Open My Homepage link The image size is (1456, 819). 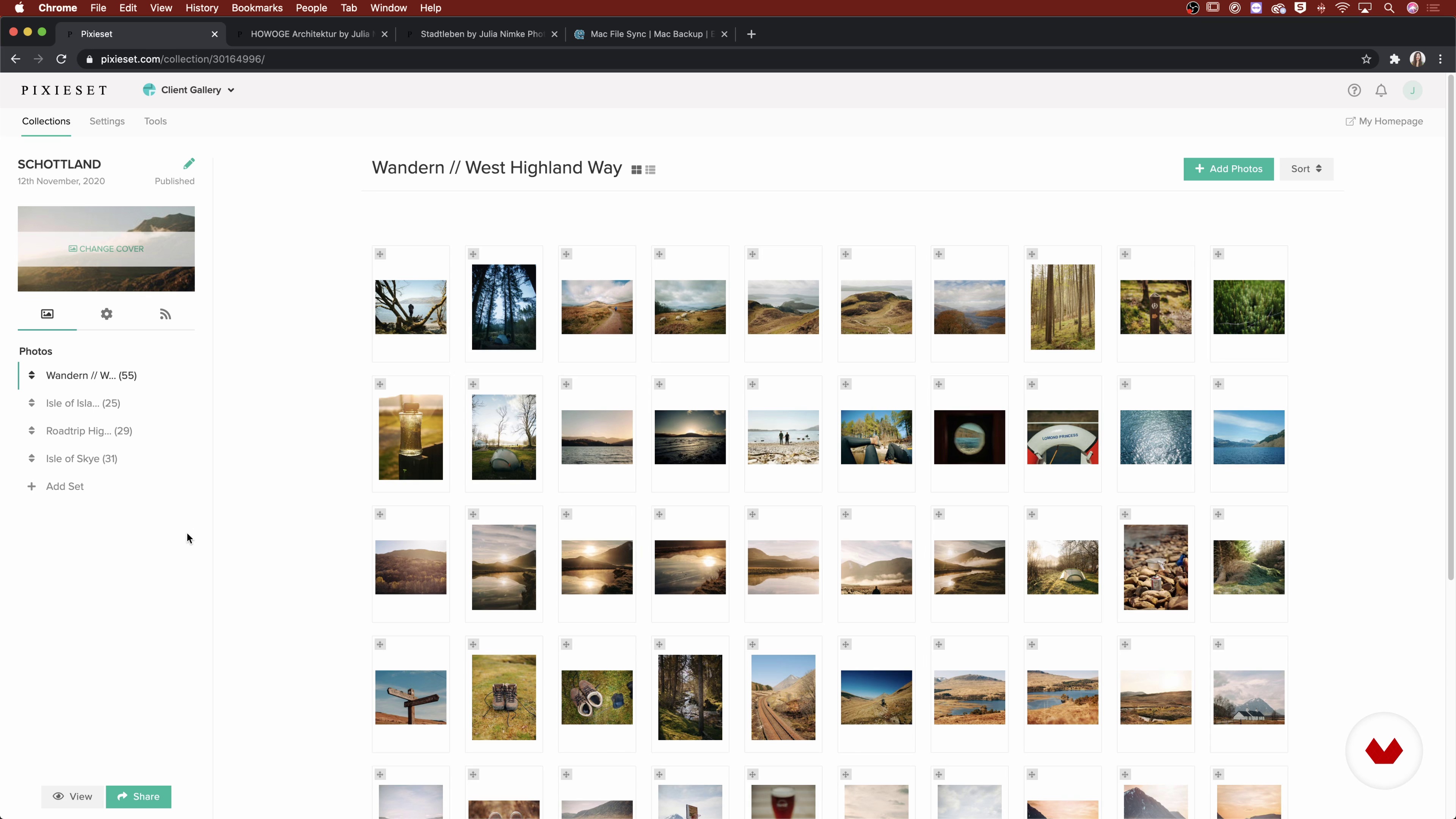coord(1384,121)
